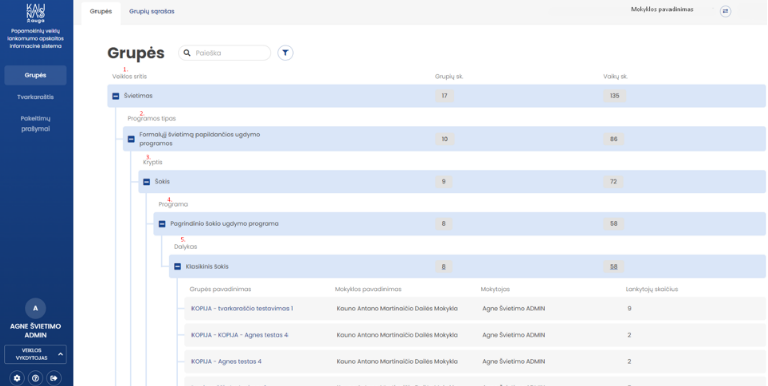
Task: Collapse the Šokis direction row
Action: point(146,182)
